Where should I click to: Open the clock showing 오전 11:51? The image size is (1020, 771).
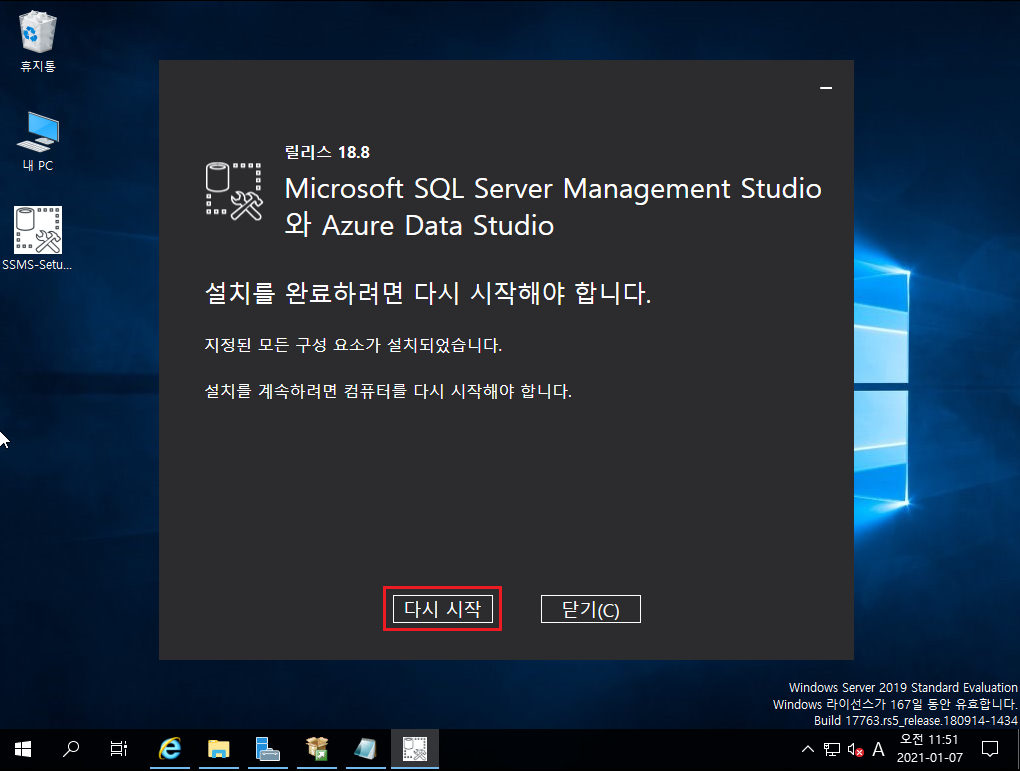930,749
